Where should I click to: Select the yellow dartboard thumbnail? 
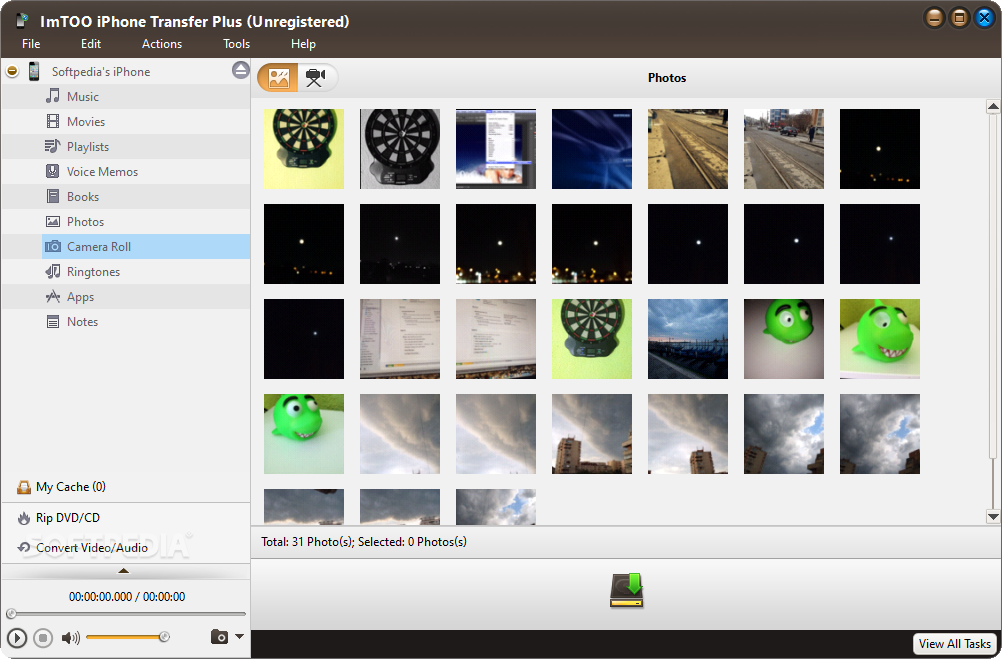coord(304,149)
